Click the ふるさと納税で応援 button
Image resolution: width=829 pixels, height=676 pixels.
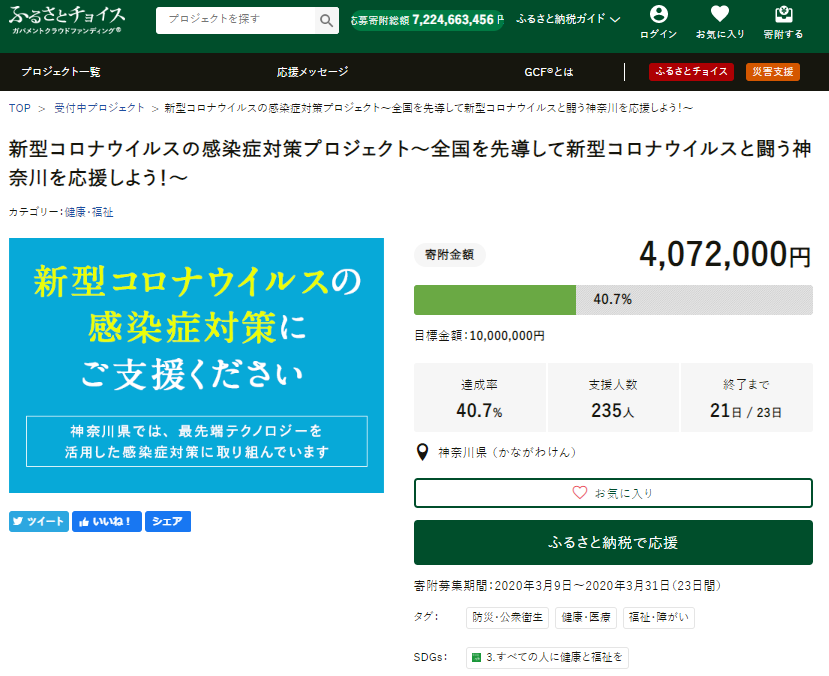pyautogui.click(x=613, y=542)
